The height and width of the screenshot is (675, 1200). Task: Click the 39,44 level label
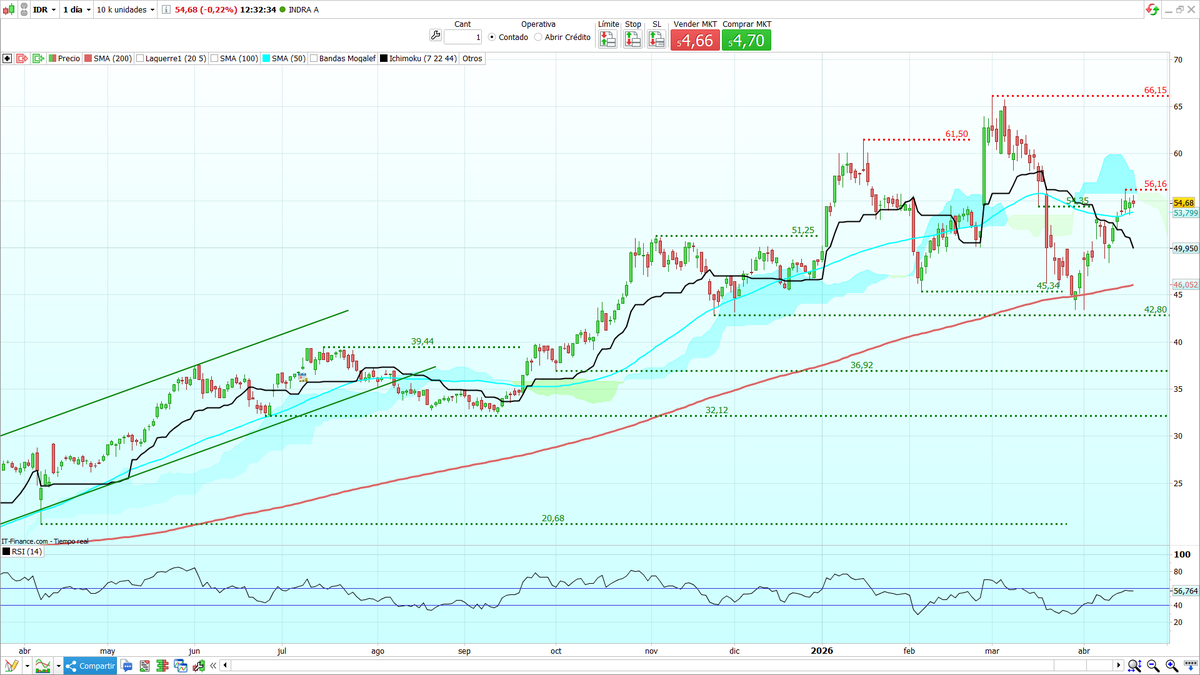coord(423,342)
